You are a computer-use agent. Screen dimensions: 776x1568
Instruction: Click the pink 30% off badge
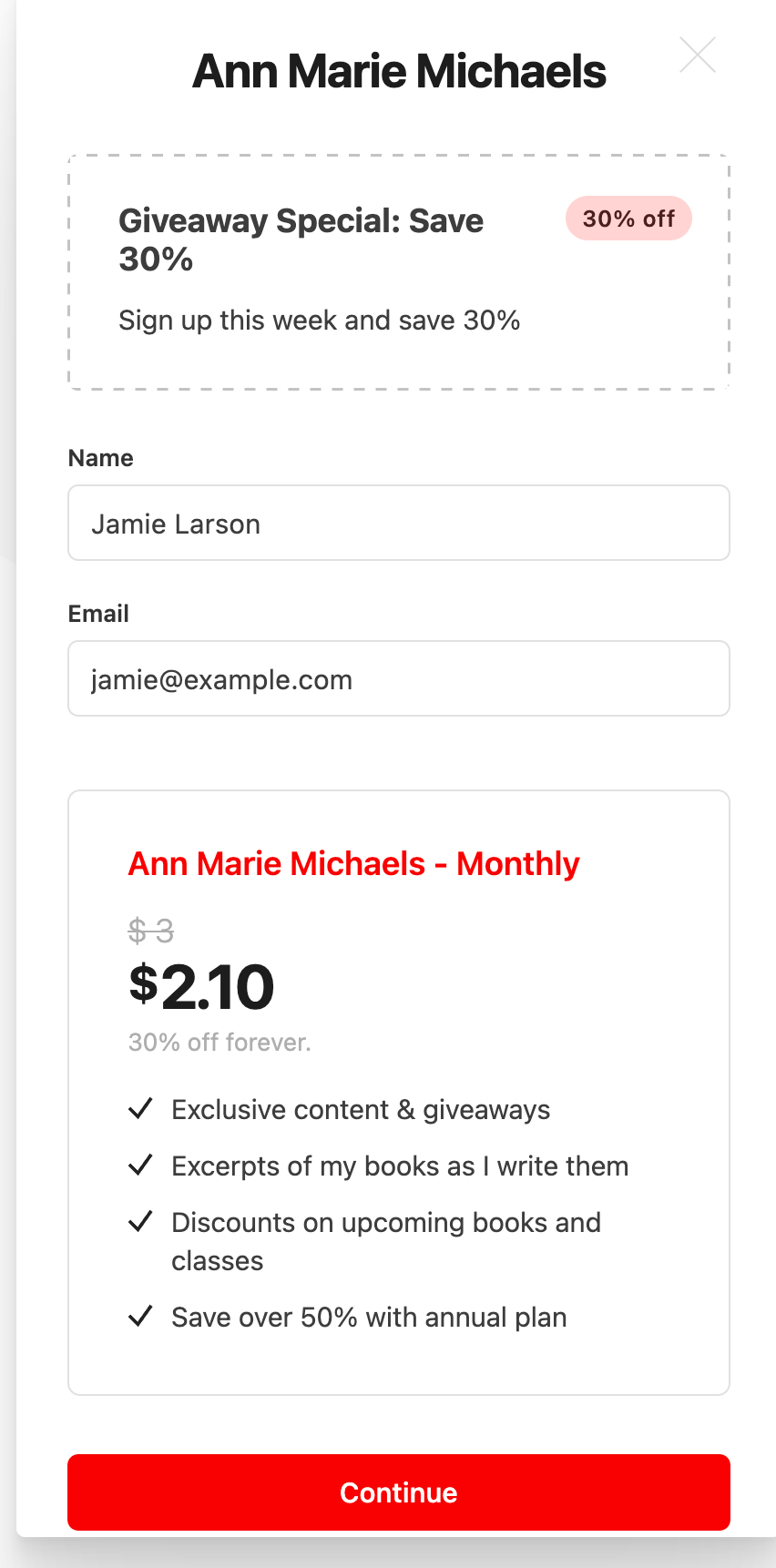coord(628,219)
